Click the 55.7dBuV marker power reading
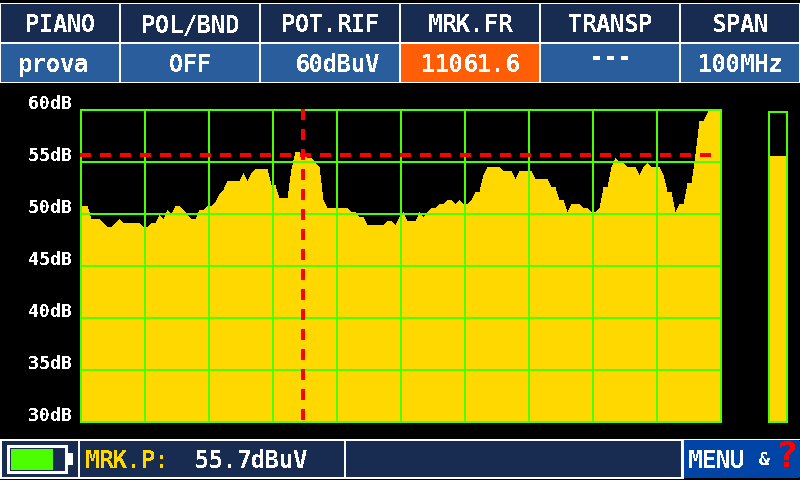 (251, 460)
